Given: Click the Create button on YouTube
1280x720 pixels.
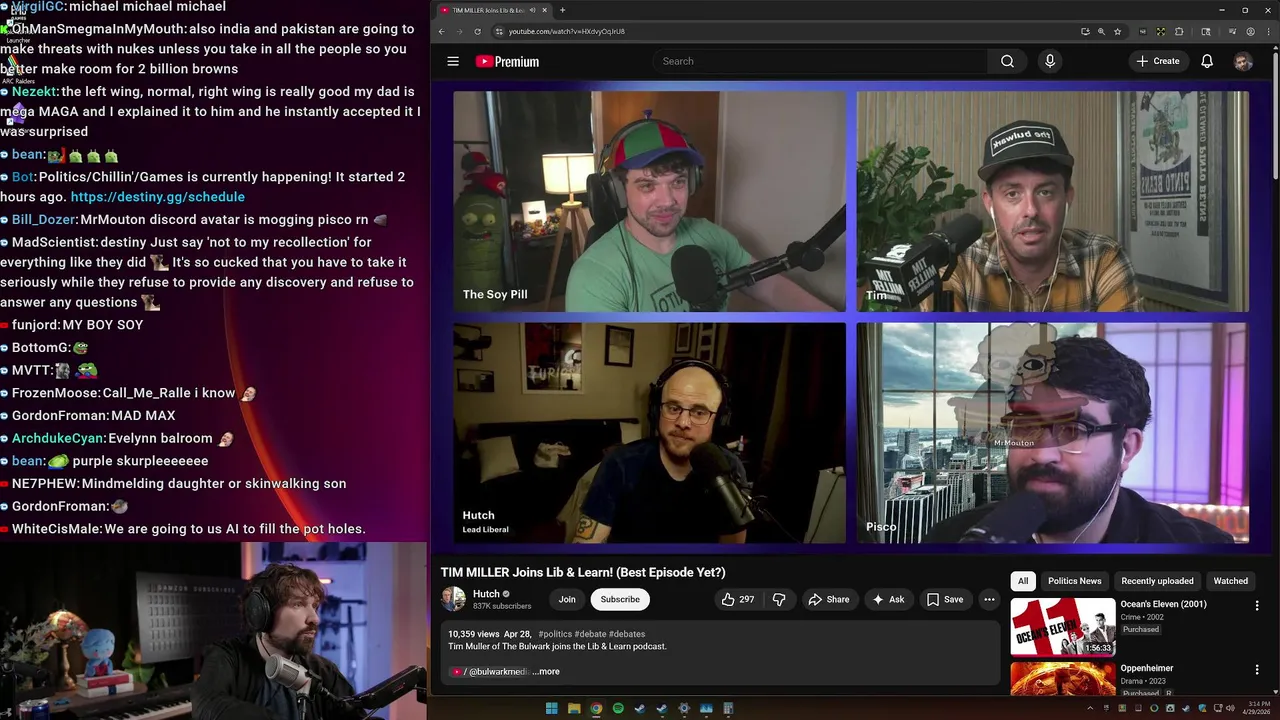Looking at the screenshot, I should [1158, 61].
